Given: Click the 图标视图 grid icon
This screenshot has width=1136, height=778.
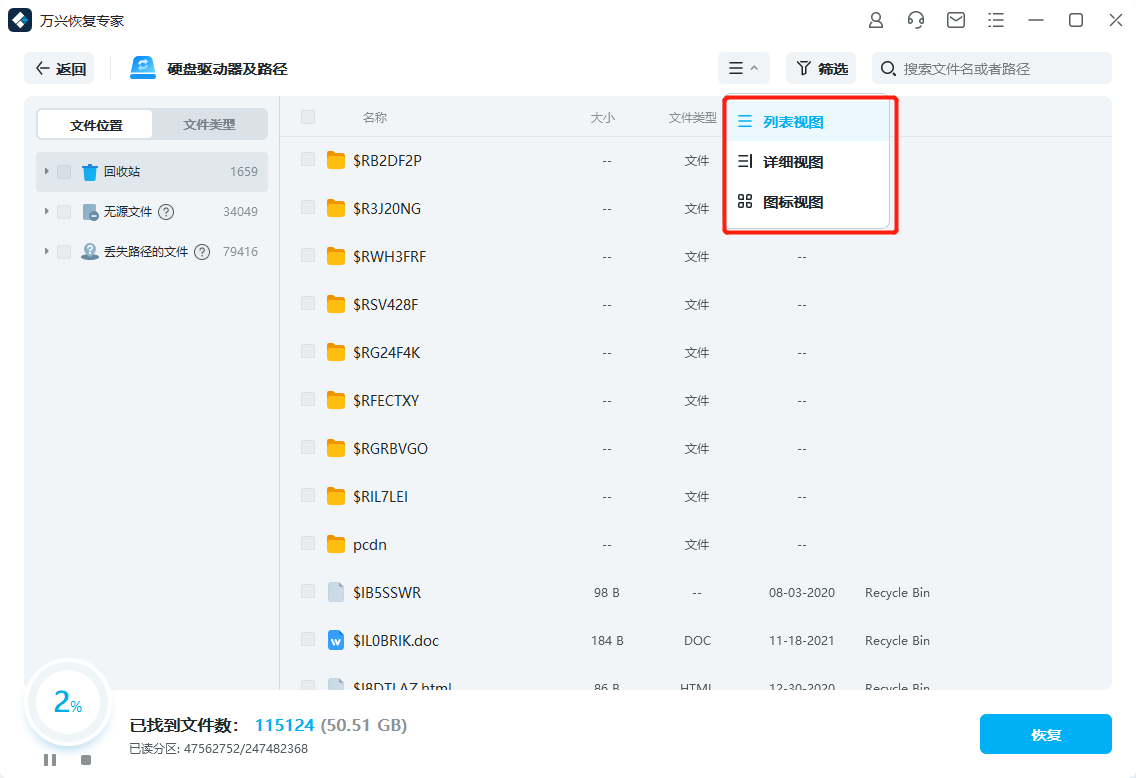Looking at the screenshot, I should click(x=744, y=201).
